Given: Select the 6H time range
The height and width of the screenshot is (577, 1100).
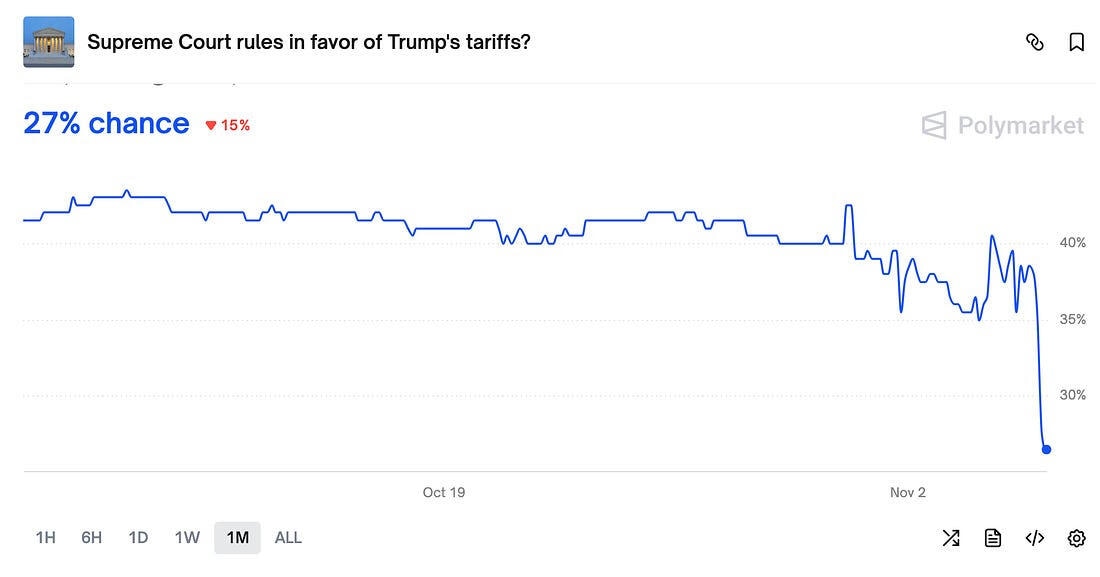Looking at the screenshot, I should pos(92,538).
